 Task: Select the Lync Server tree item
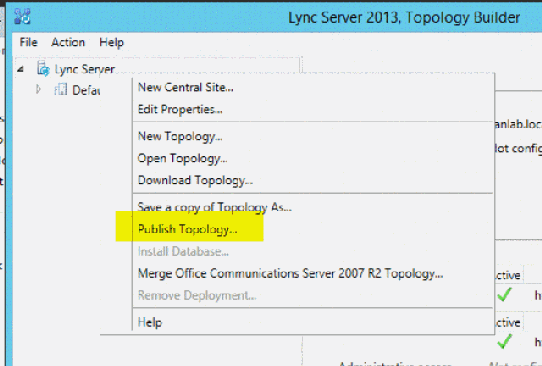[x=85, y=69]
